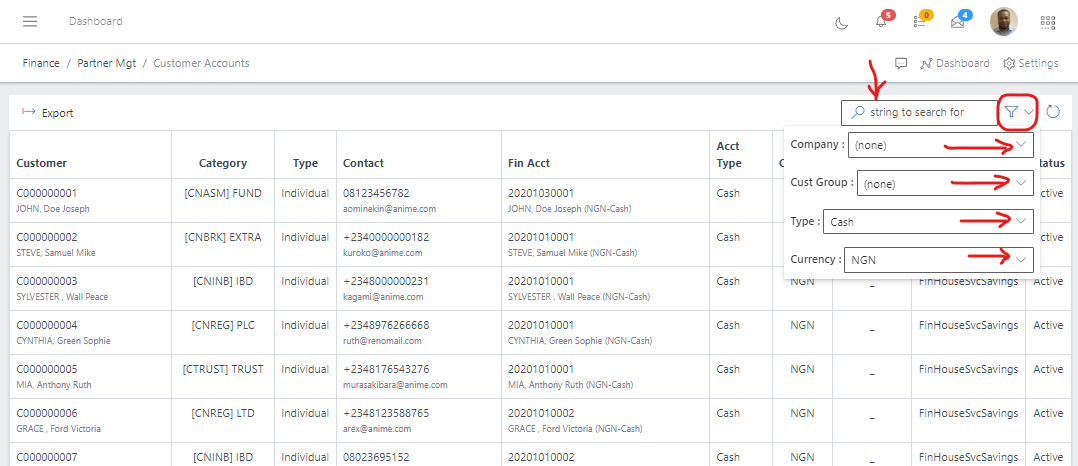
Task: Toggle dark mode moon icon
Action: (841, 23)
